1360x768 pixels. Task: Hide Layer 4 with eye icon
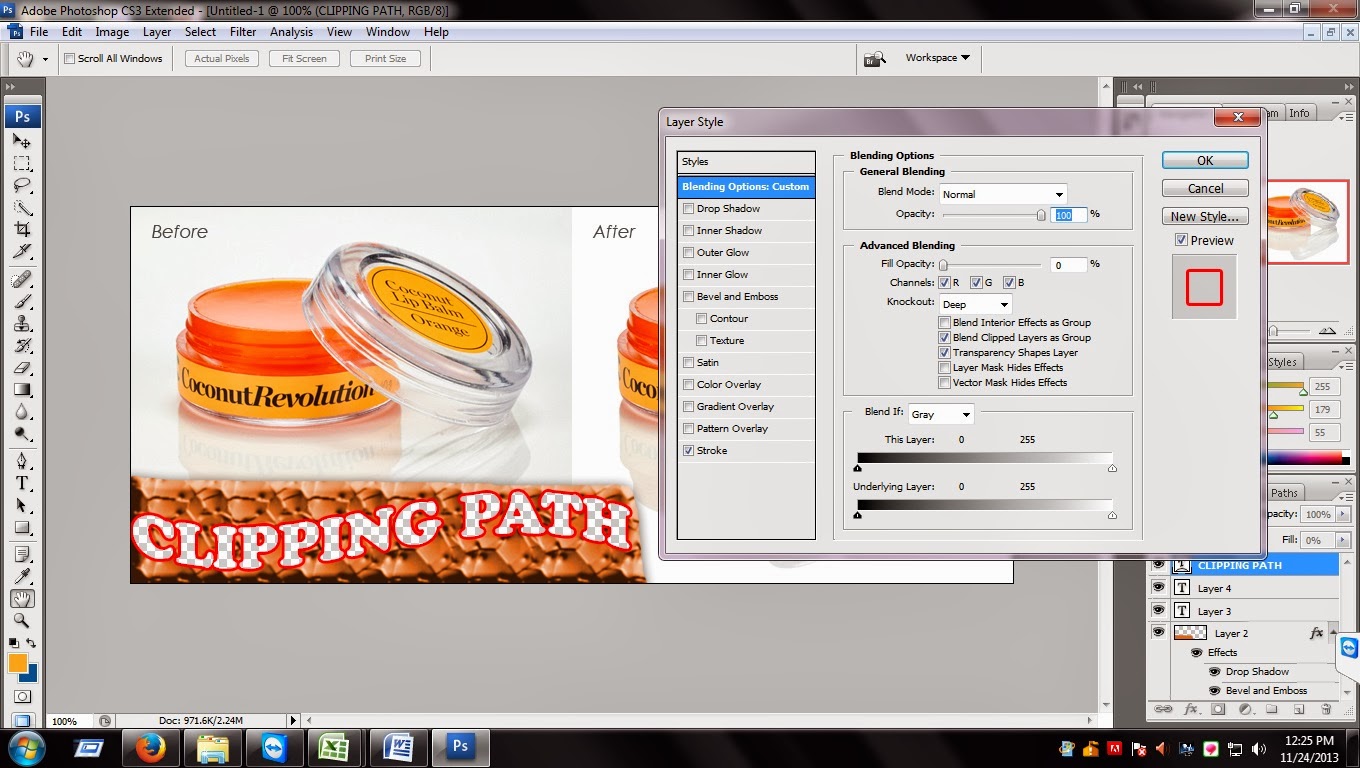pyautogui.click(x=1158, y=588)
